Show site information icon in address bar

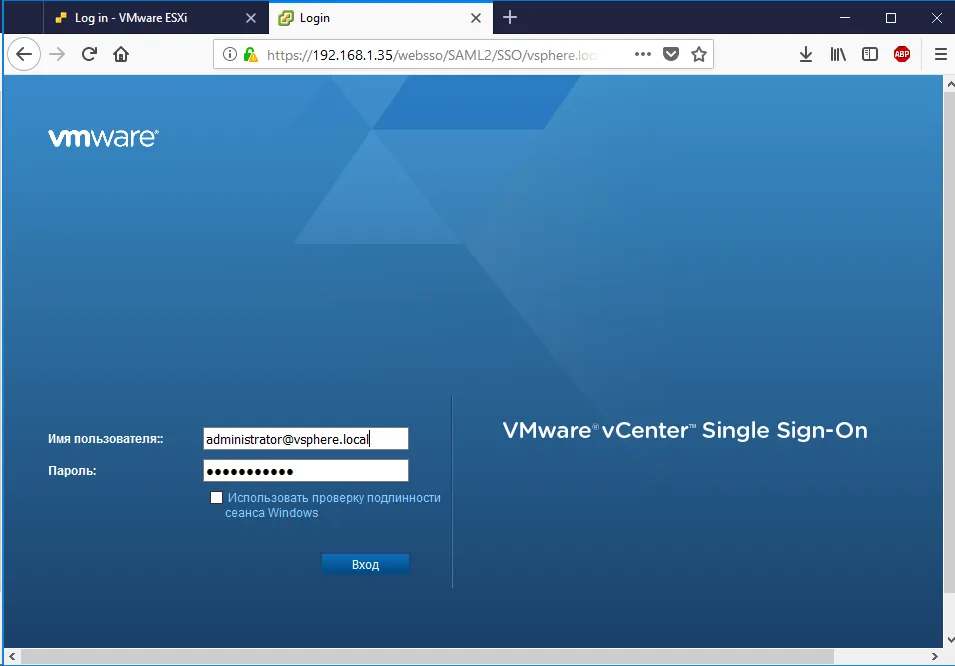(x=230, y=54)
